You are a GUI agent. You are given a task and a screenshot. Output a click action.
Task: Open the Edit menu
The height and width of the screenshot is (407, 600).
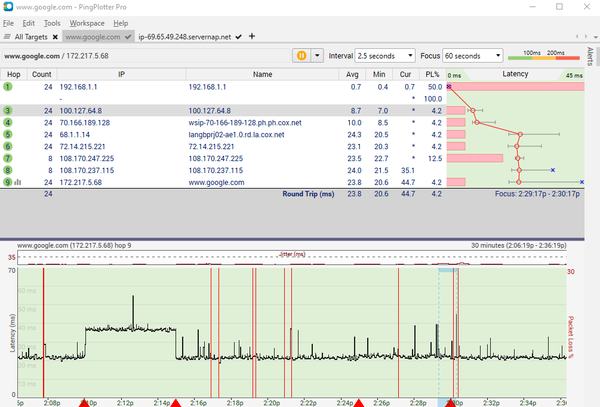click(x=28, y=23)
